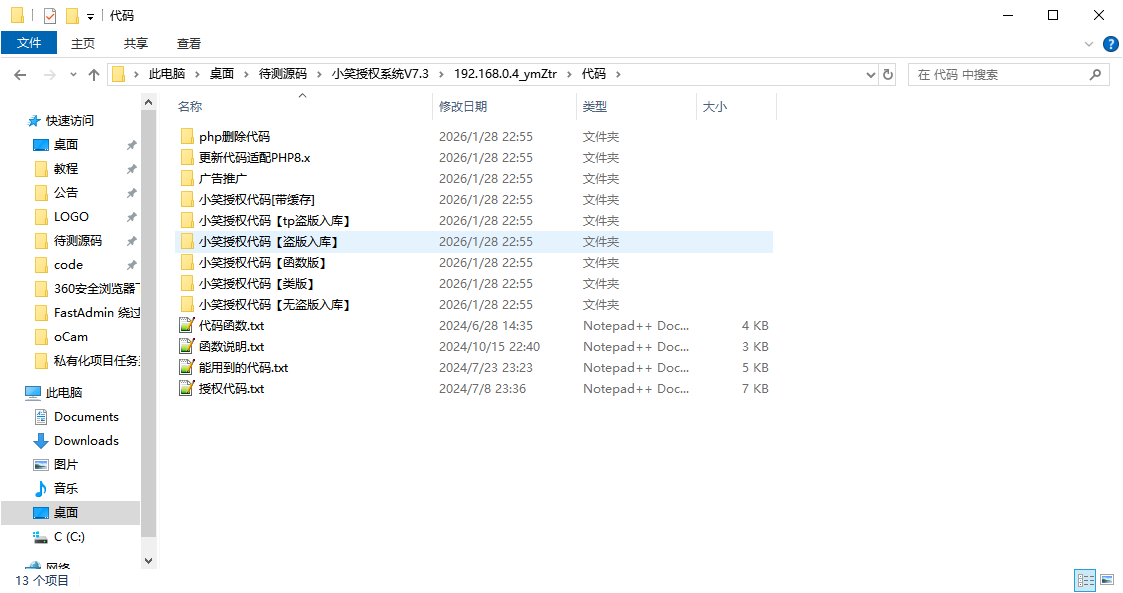Viewport: 1123px width, 593px height.
Task: Select the 能用到的代码.txt file icon
Action: 187,367
